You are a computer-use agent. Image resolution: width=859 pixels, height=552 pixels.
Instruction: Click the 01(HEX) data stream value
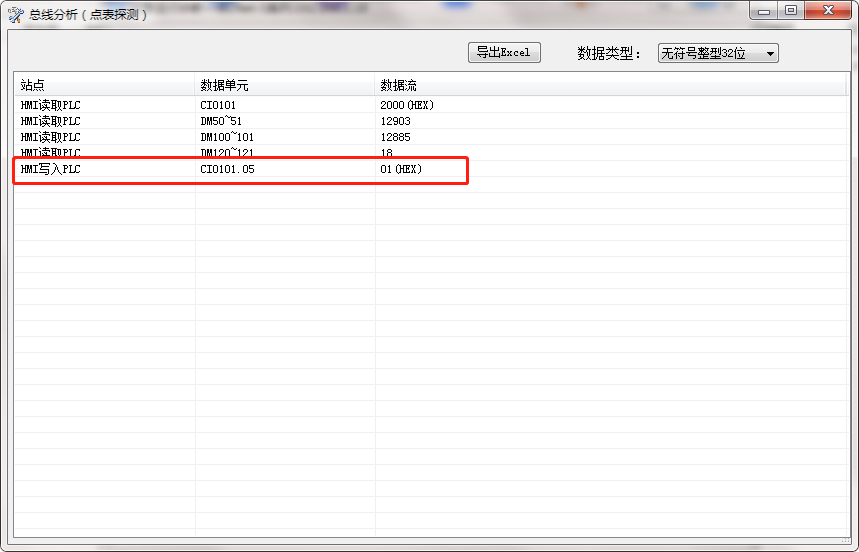tap(401, 170)
